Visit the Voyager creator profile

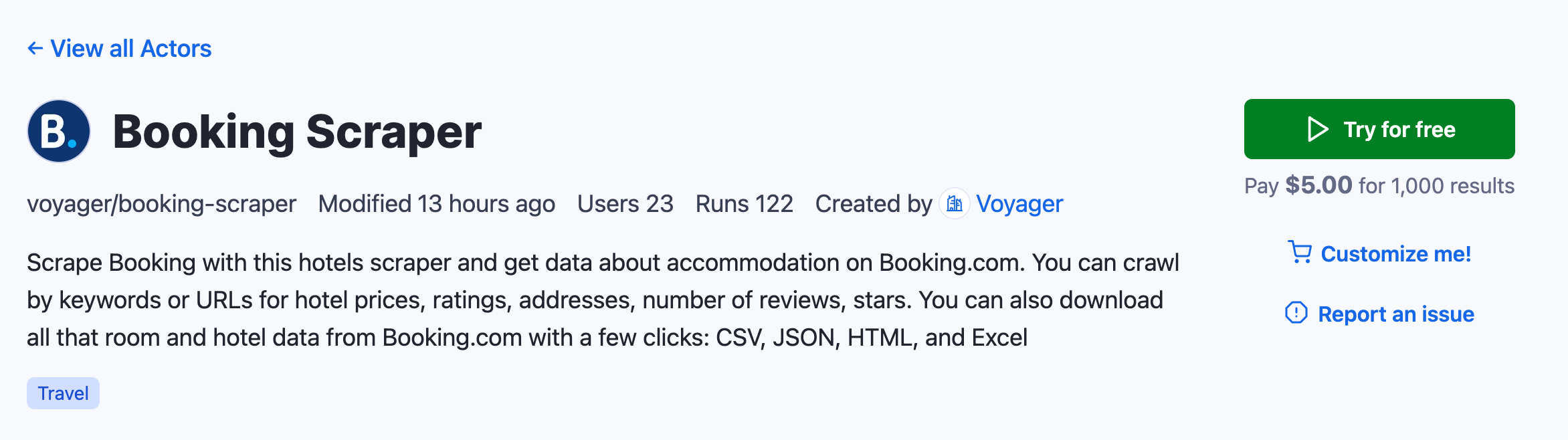(1019, 203)
